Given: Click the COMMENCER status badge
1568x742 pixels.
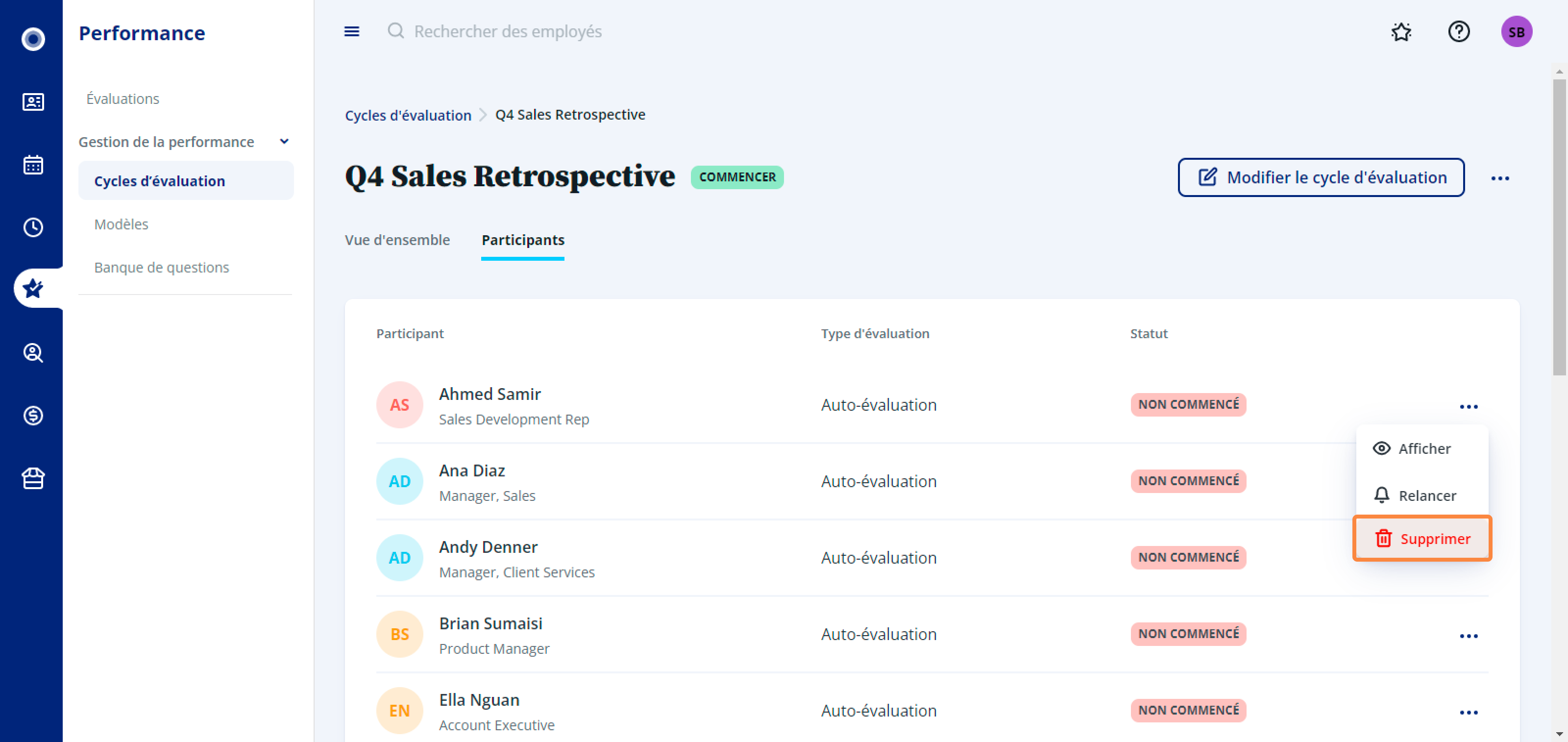Looking at the screenshot, I should [737, 177].
